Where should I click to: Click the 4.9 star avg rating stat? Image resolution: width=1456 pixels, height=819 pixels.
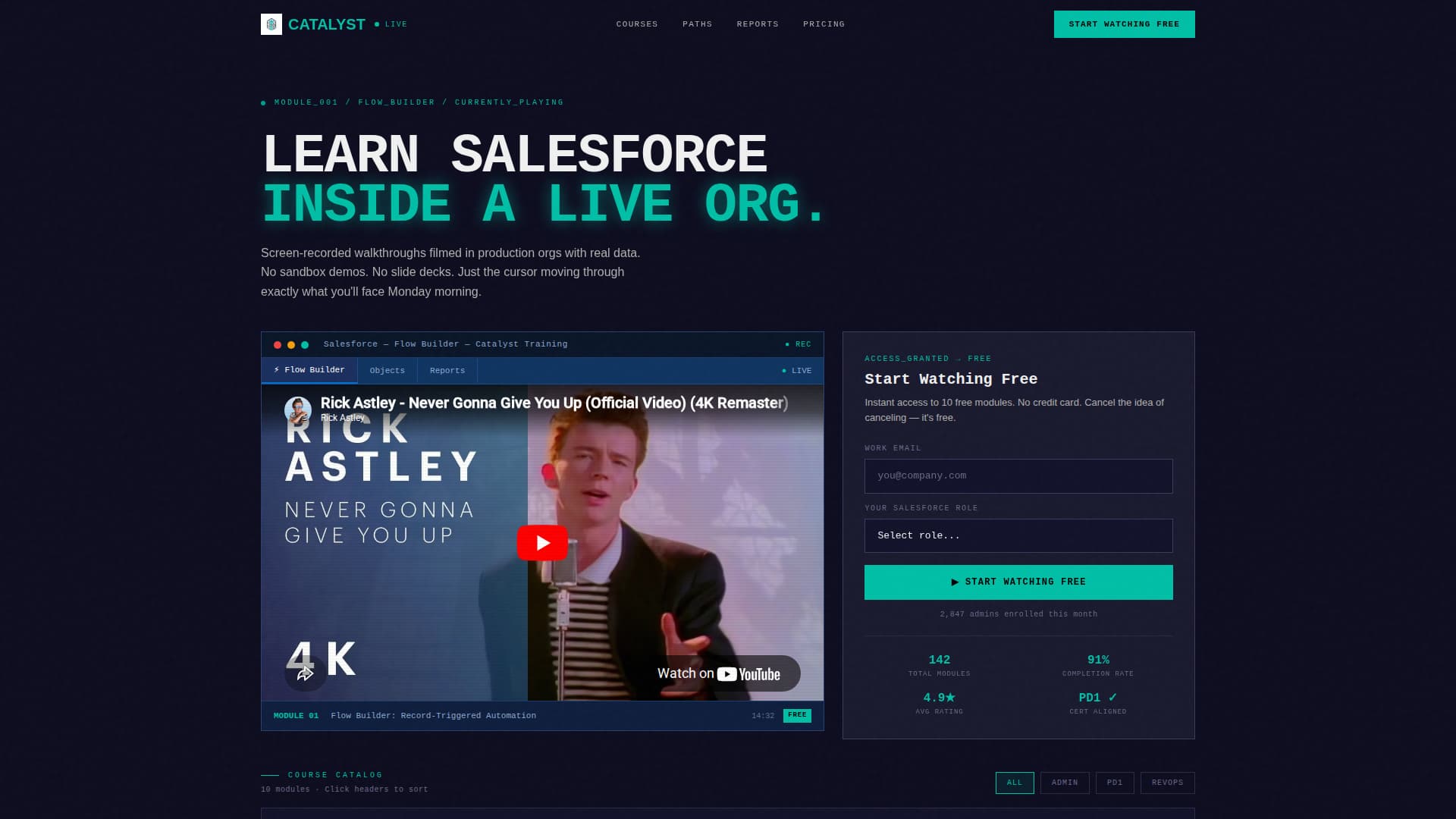pos(939,703)
